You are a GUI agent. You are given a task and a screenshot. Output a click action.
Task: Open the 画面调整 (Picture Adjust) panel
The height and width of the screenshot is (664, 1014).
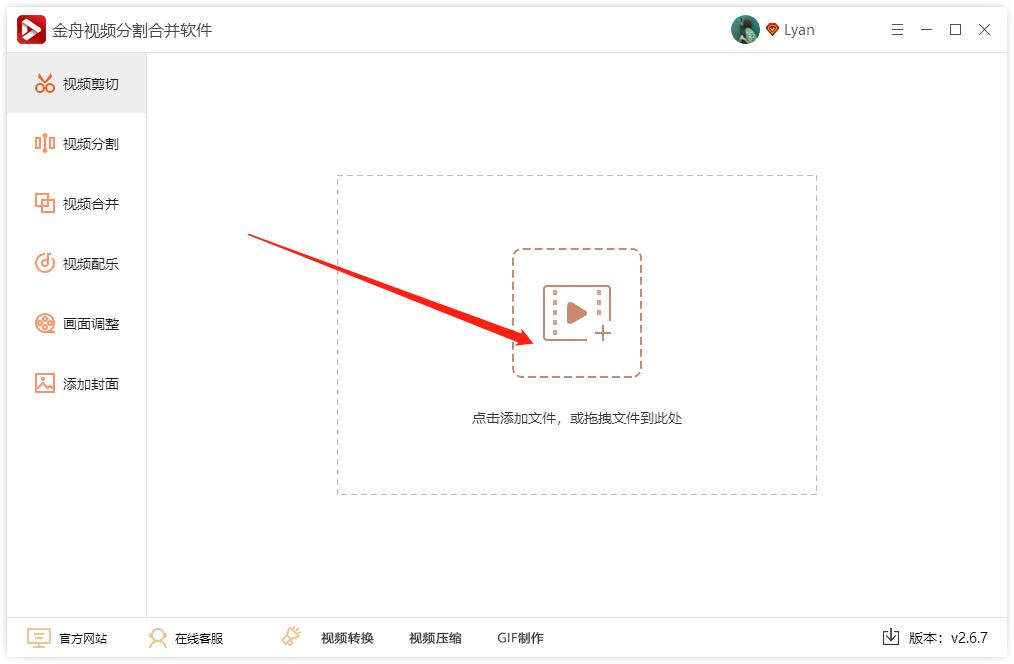click(x=73, y=323)
